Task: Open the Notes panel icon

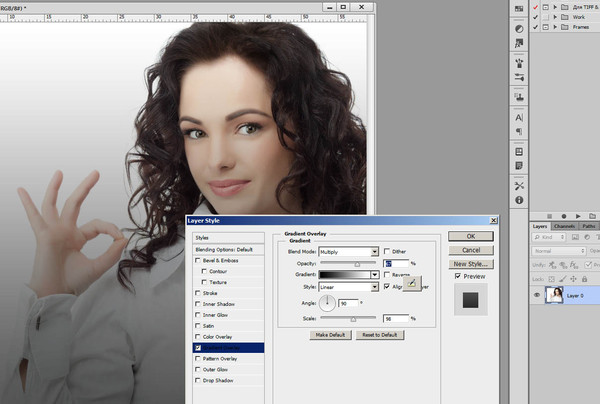Action: (519, 166)
